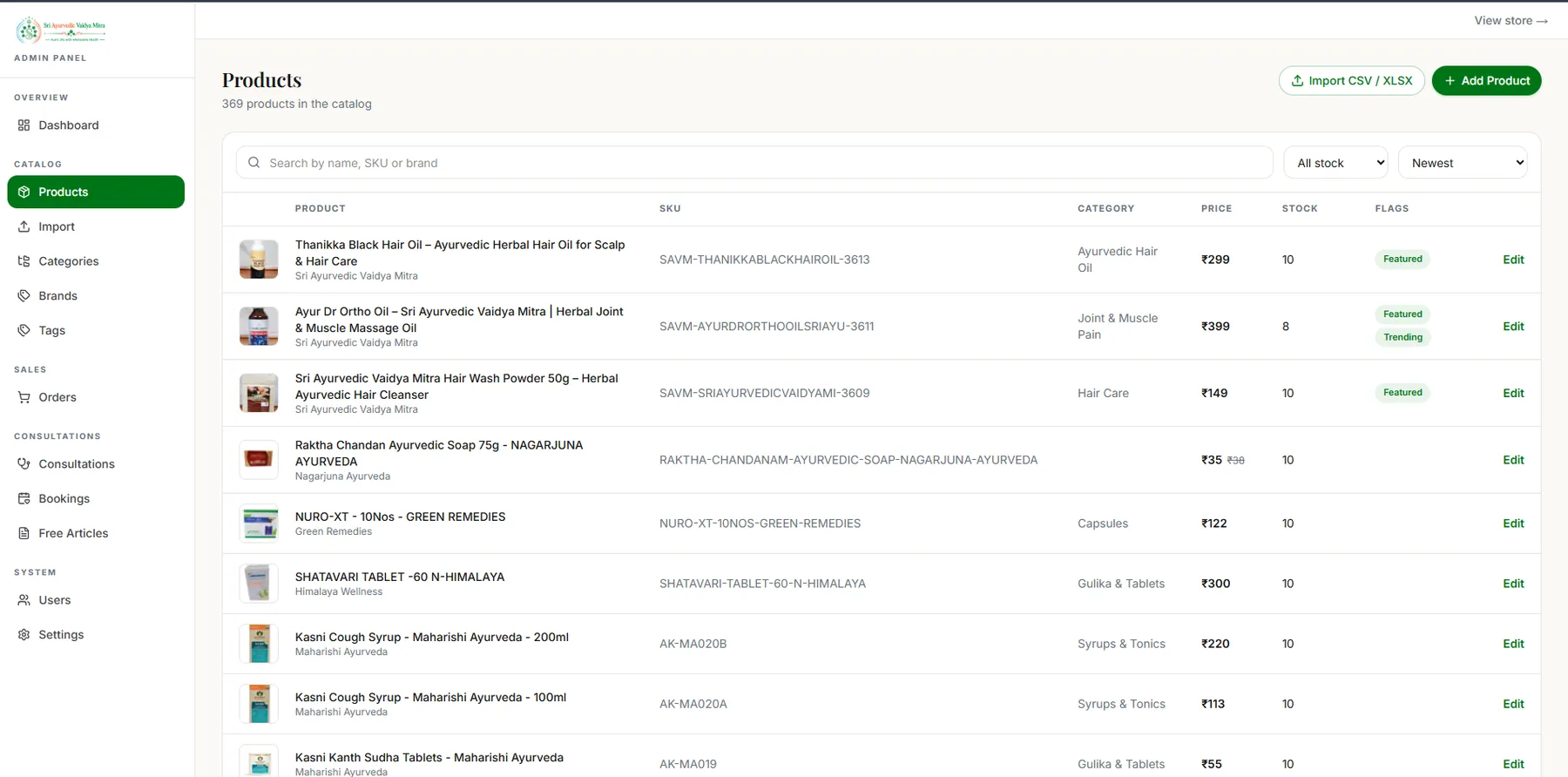This screenshot has width=1568, height=777.
Task: Open the Consultations page
Action: click(x=96, y=464)
